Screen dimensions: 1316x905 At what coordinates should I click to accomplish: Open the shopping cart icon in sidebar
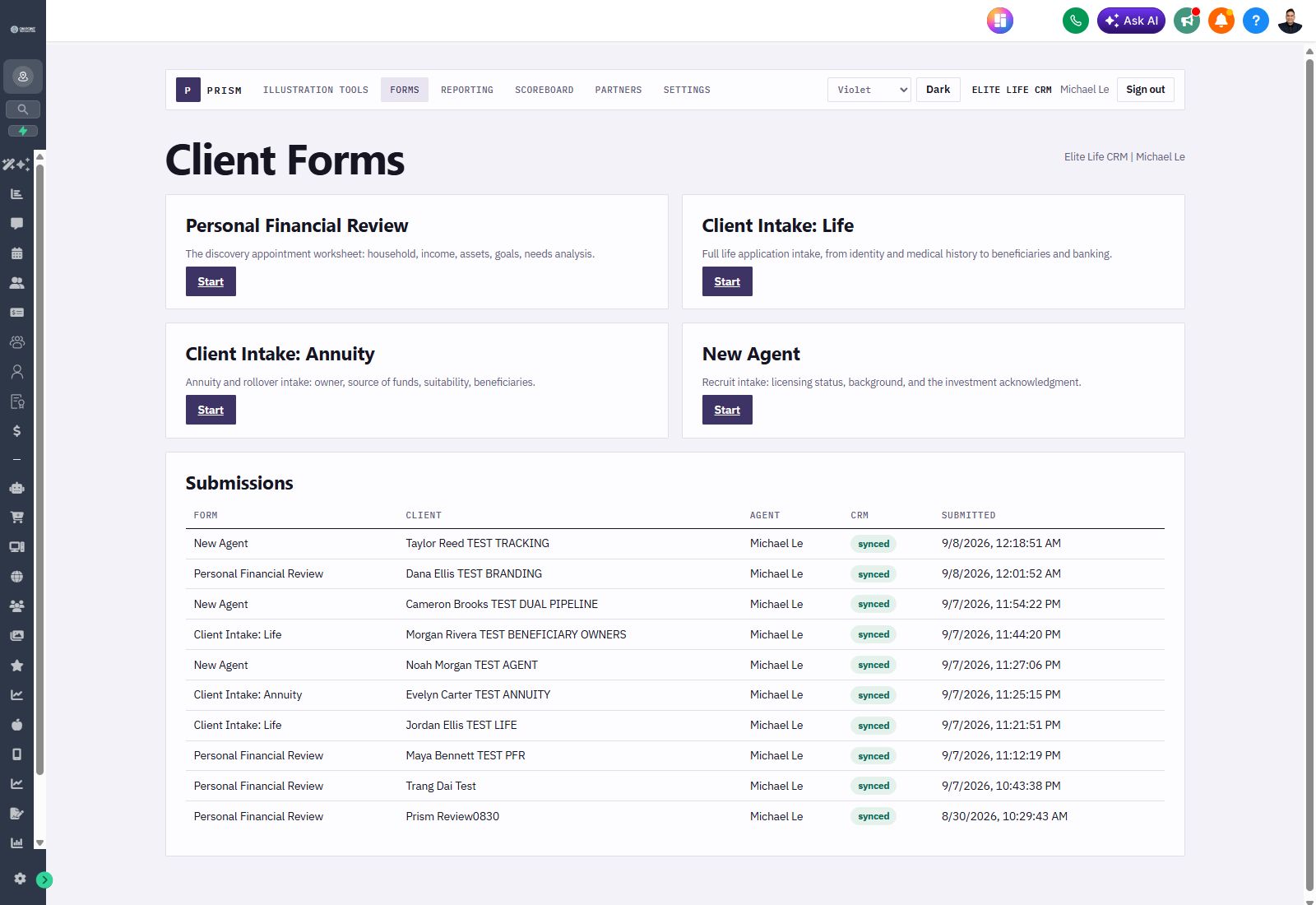(16, 517)
